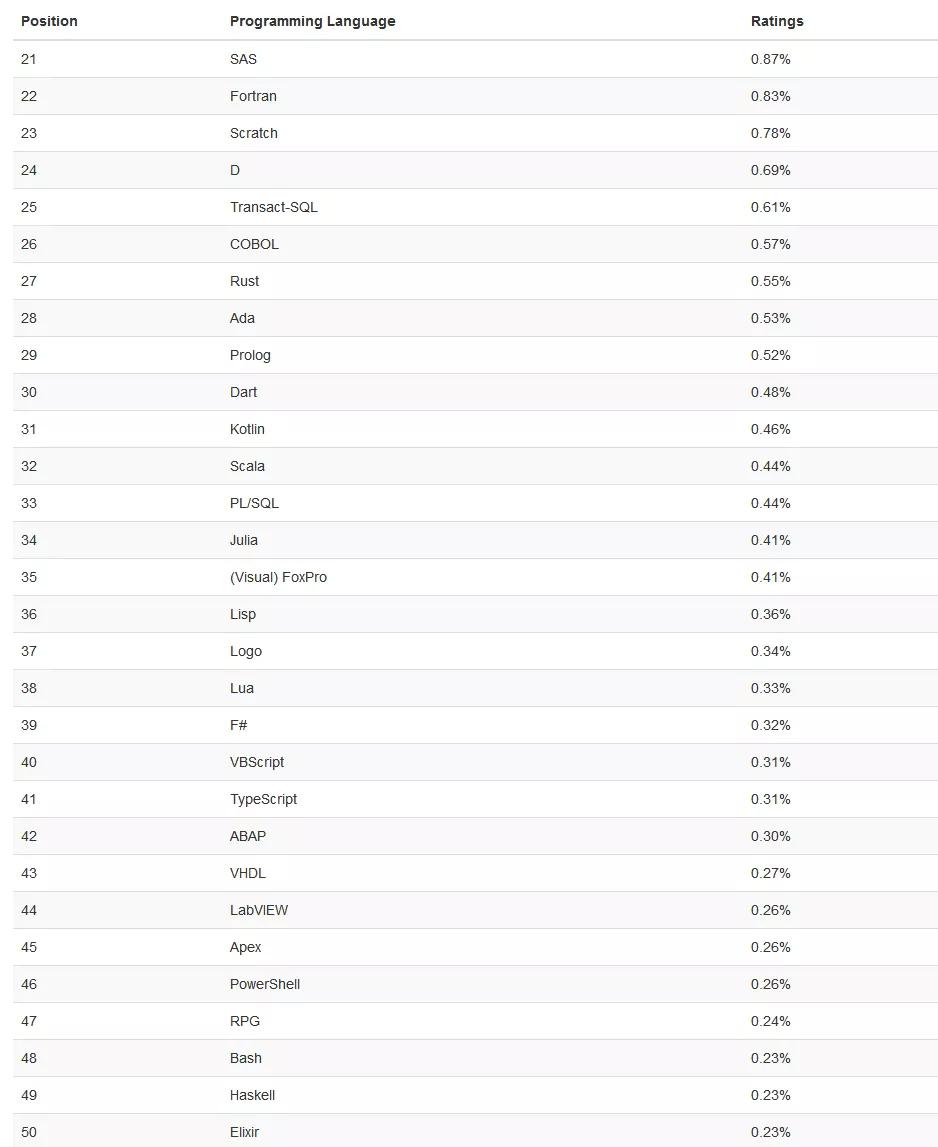Click the Elixir language entry
The height and width of the screenshot is (1147, 938).
click(x=244, y=1132)
